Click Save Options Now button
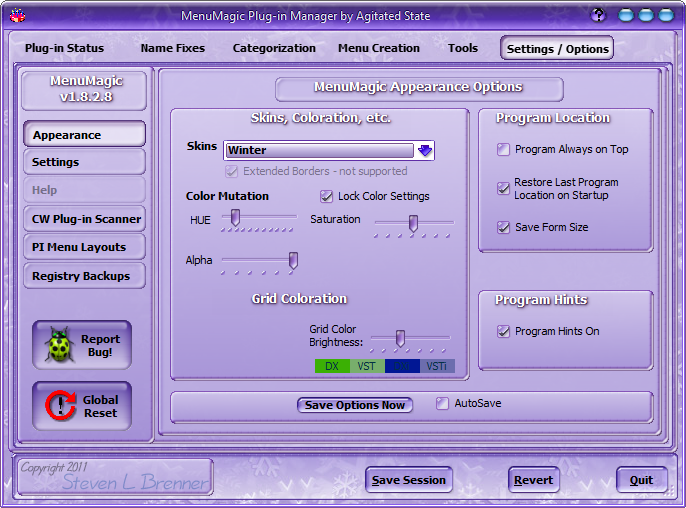This screenshot has width=686, height=508. click(355, 405)
